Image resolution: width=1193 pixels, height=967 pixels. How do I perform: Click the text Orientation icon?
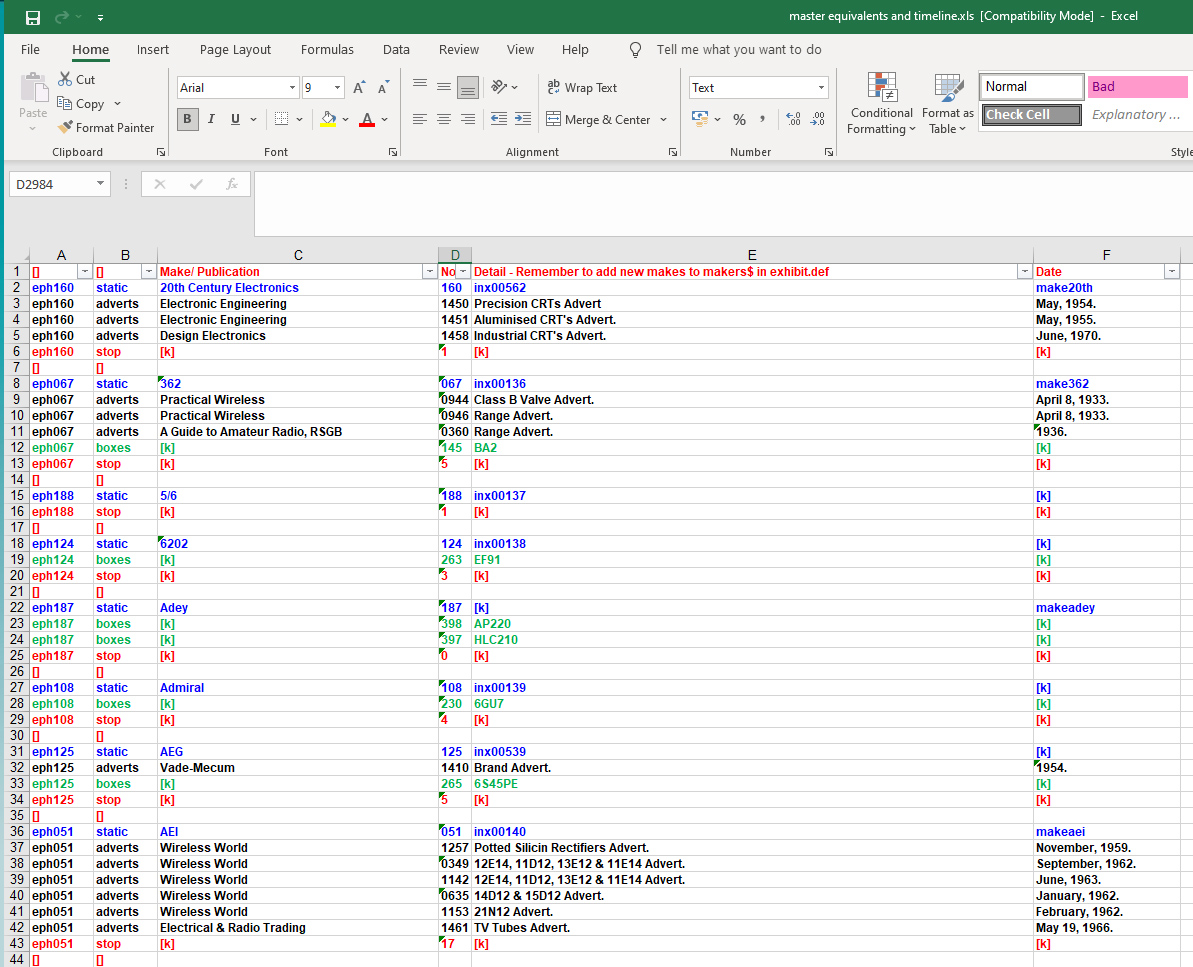[499, 87]
